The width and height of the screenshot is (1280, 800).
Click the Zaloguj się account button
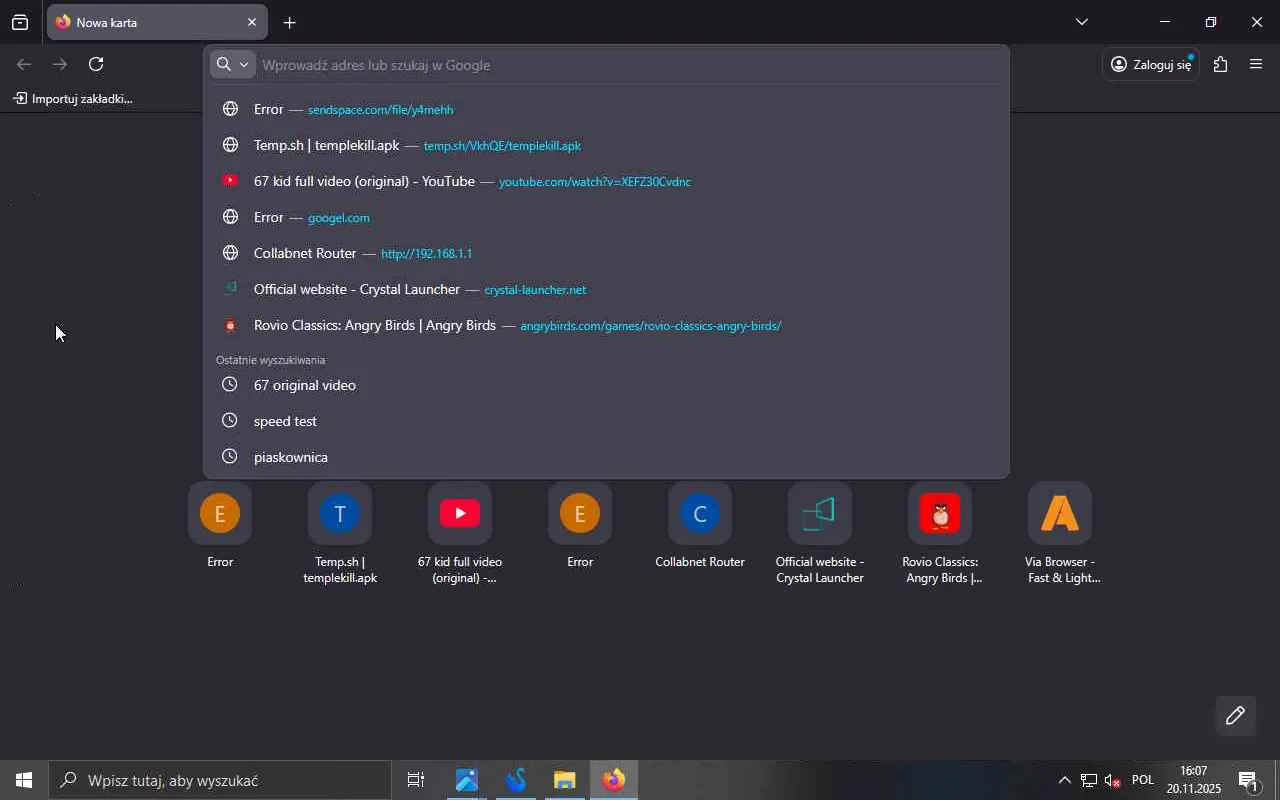(x=1151, y=64)
